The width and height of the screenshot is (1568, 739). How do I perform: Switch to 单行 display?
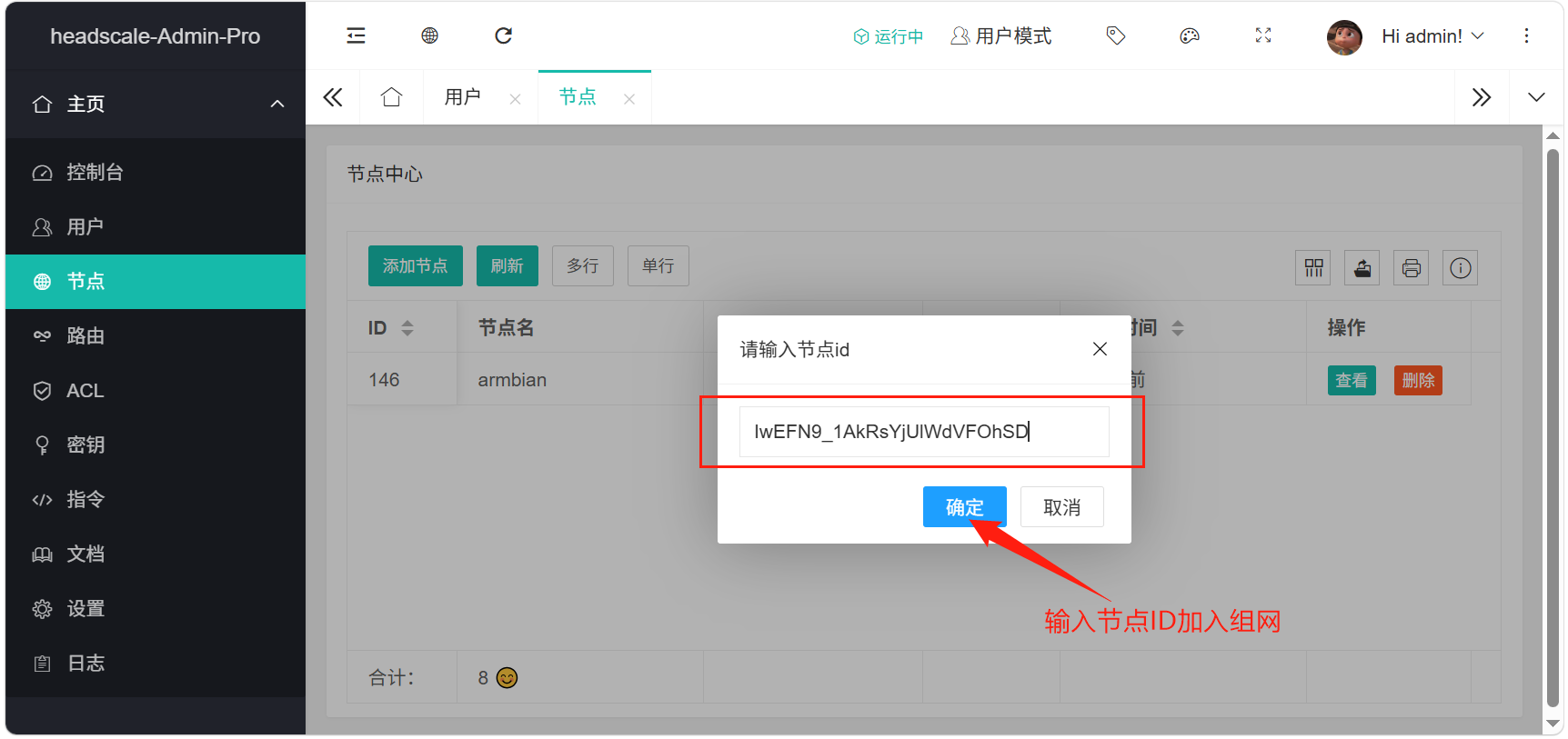658,266
